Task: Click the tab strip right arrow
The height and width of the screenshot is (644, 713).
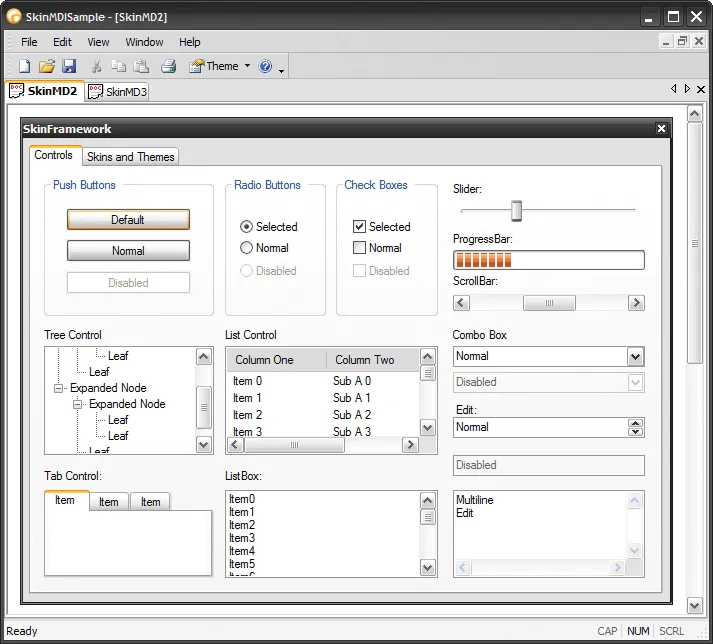Action: pos(687,89)
